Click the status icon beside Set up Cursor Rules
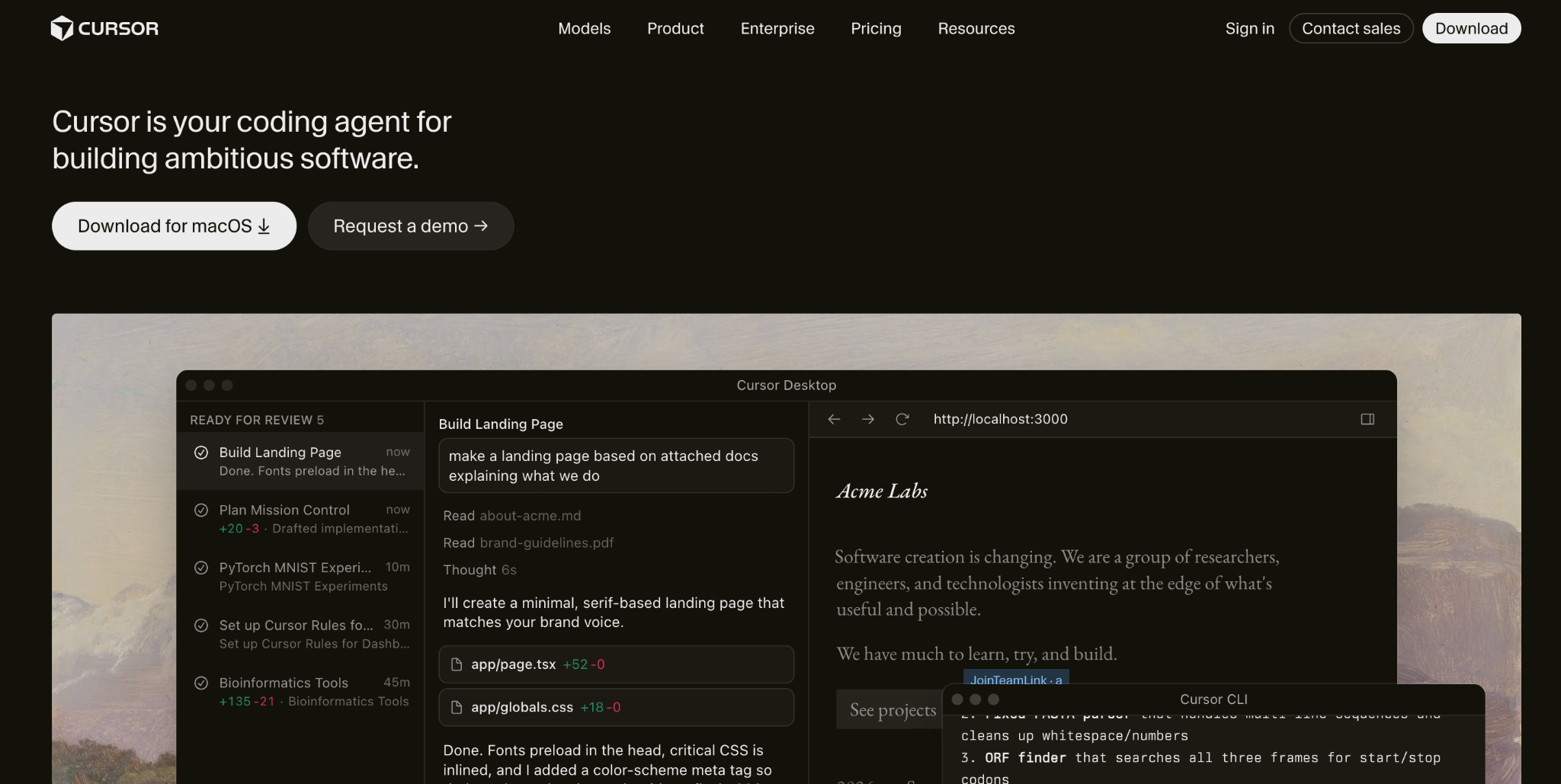Screen dimensions: 1561x784 tap(201, 625)
